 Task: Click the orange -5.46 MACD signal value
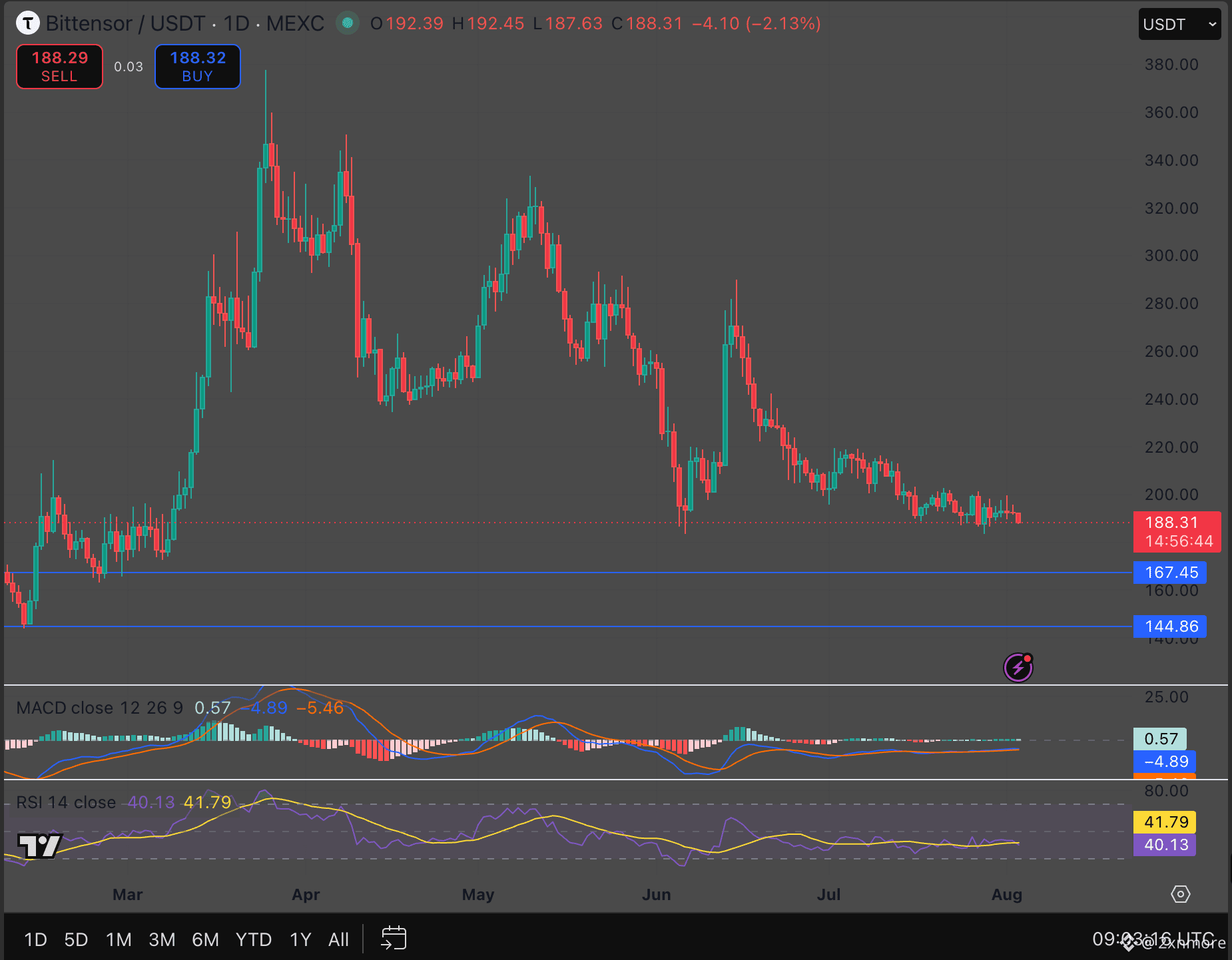click(x=320, y=708)
